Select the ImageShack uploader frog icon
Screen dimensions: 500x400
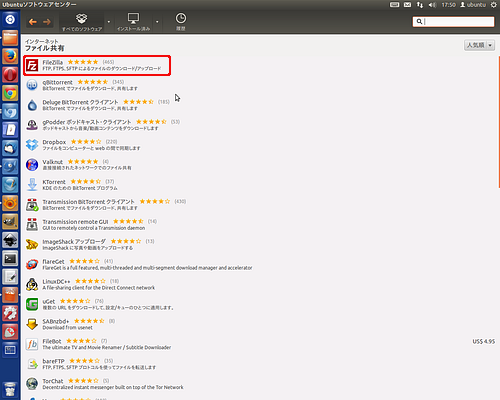pos(32,244)
